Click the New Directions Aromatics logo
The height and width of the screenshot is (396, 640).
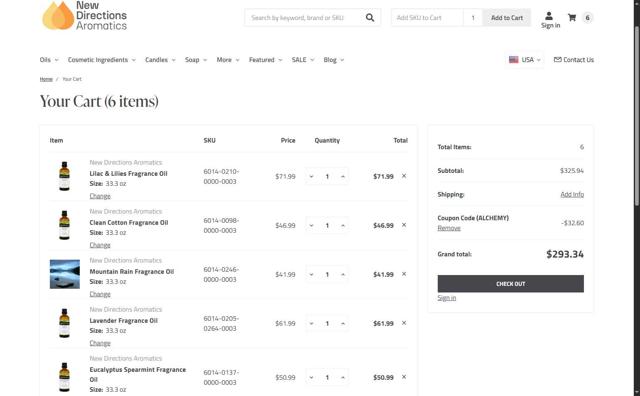(84, 16)
